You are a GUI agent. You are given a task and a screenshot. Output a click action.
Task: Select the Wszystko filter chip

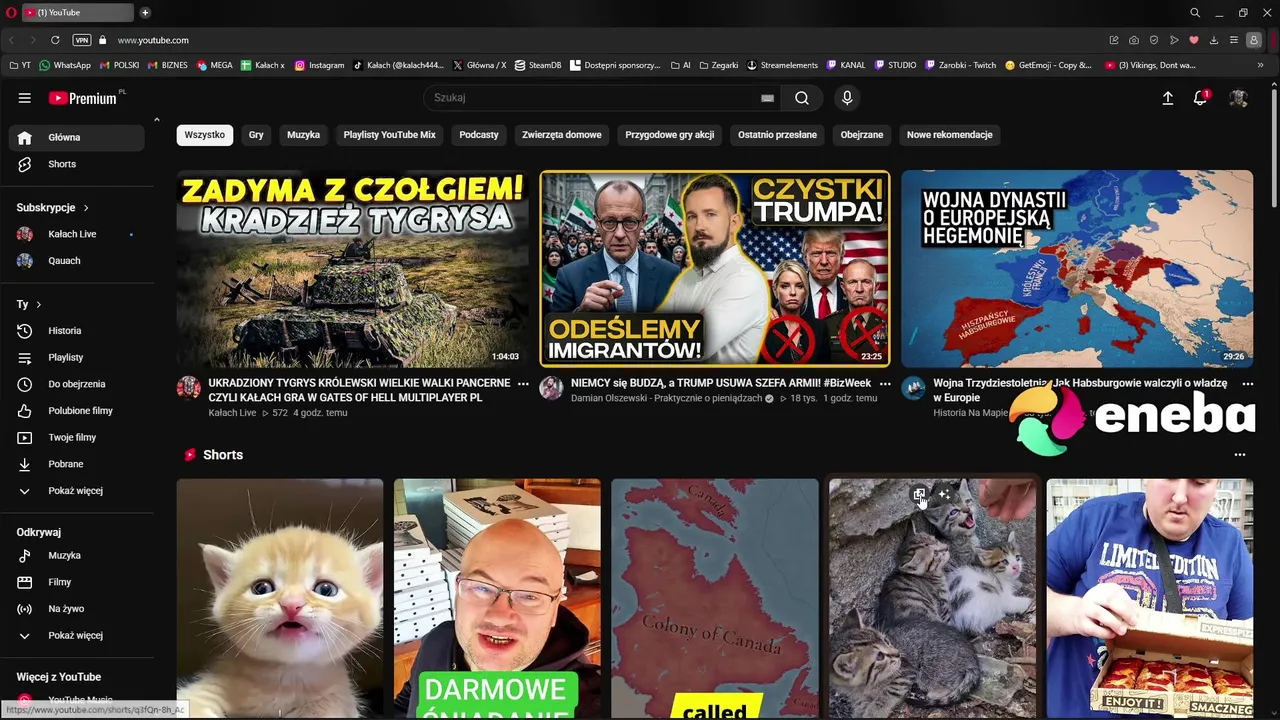[205, 135]
